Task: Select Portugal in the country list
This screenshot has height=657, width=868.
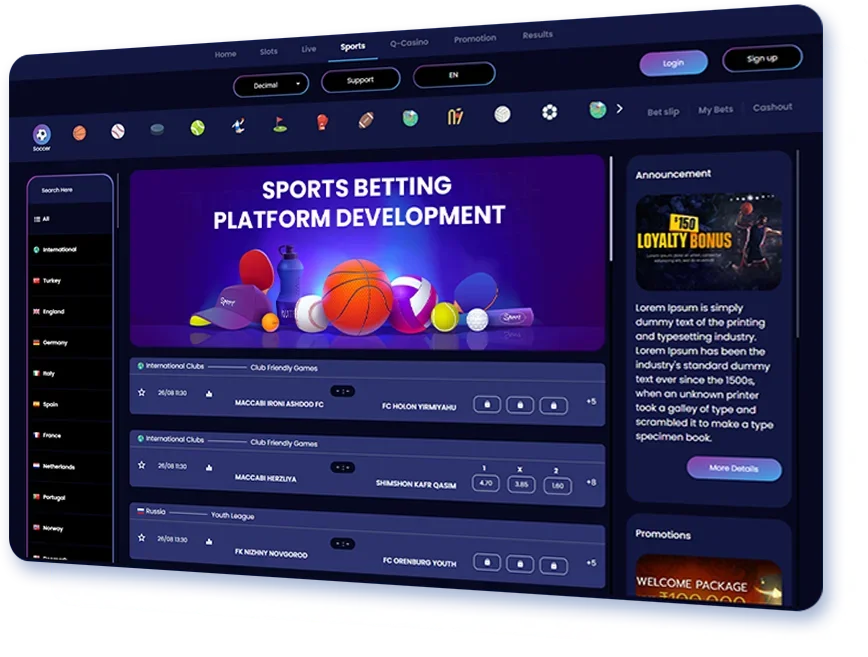Action: (70, 498)
